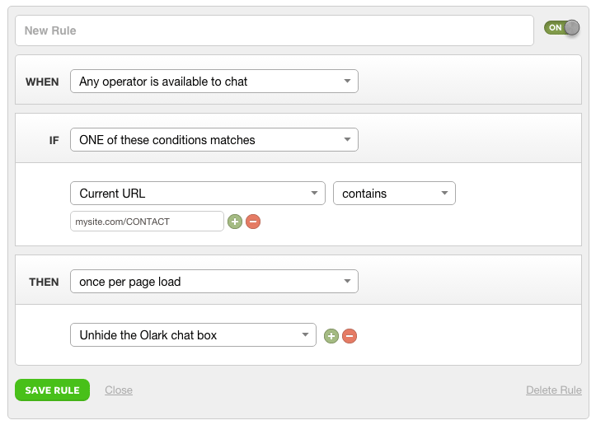Open the contains operator dropdown
This screenshot has height=425, width=596.
point(394,193)
